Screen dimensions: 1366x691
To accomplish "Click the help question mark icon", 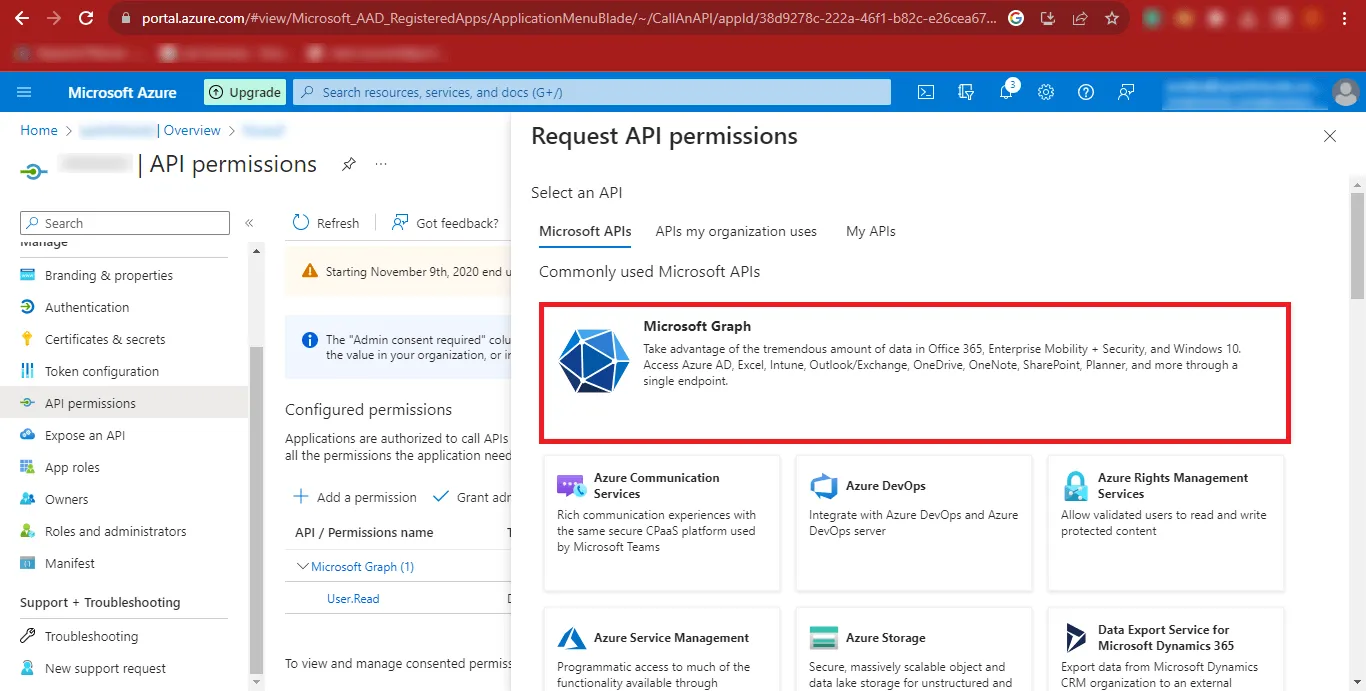I will (1086, 92).
